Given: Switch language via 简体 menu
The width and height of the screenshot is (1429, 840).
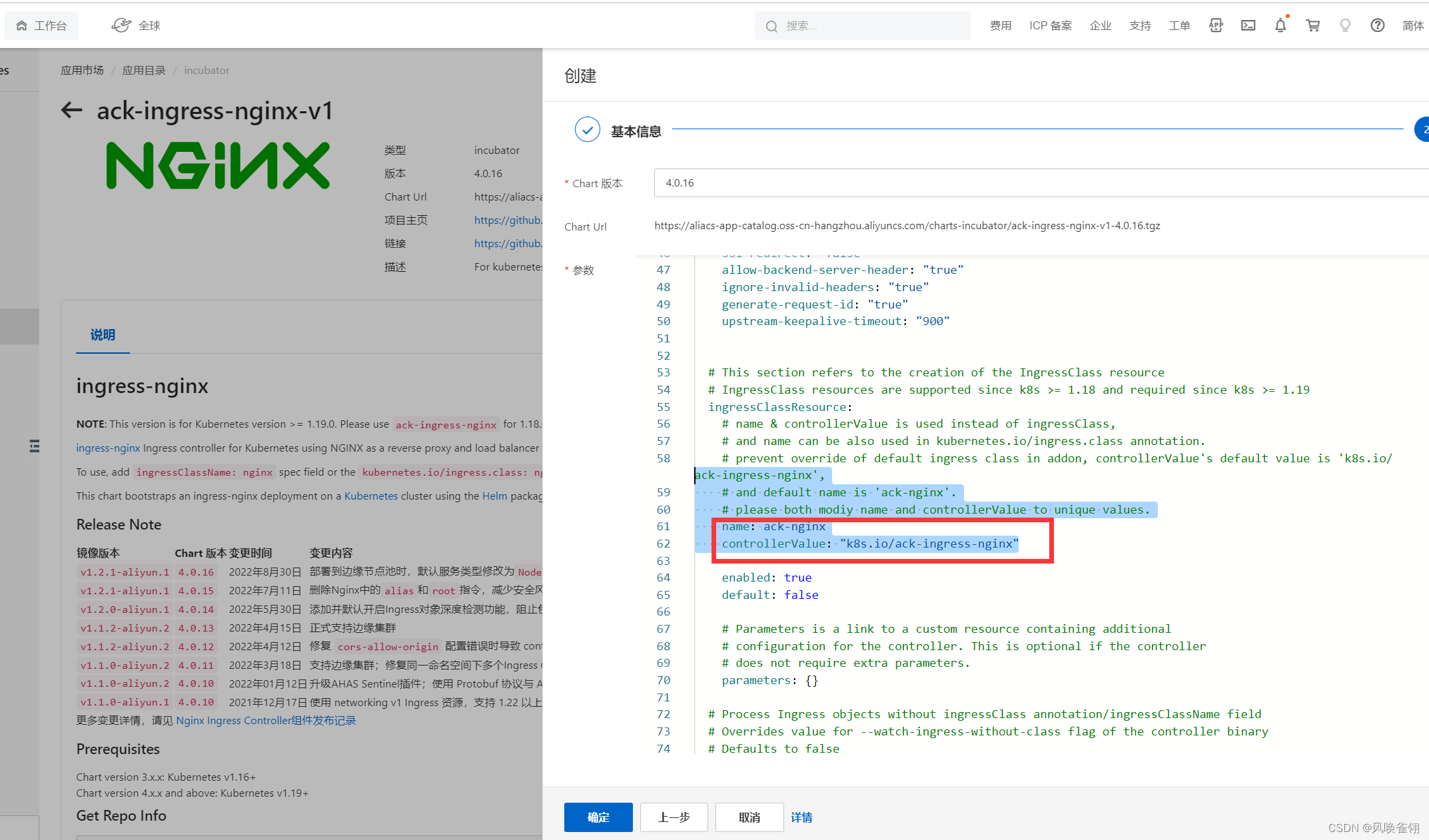Looking at the screenshot, I should pos(1412,26).
